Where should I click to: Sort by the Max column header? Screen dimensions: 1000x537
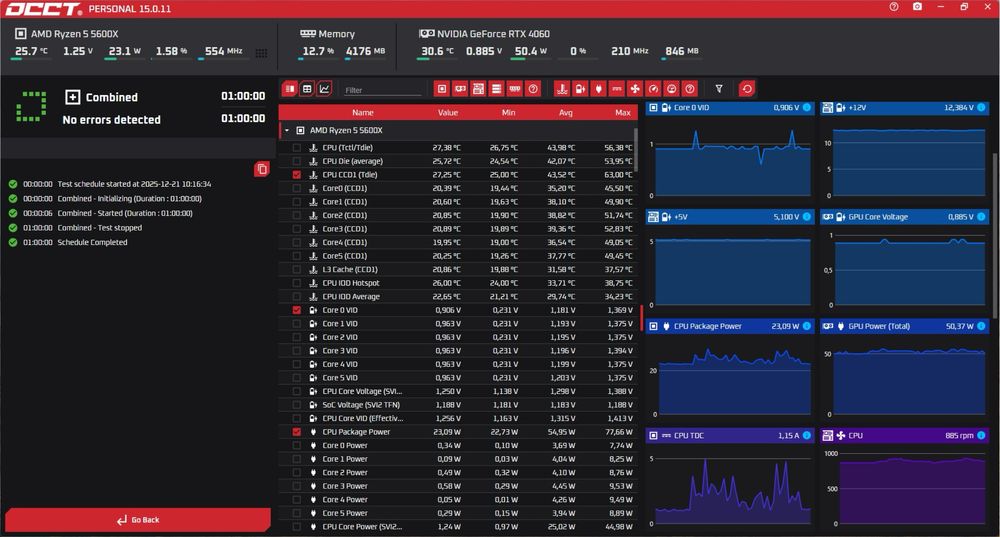[x=622, y=113]
